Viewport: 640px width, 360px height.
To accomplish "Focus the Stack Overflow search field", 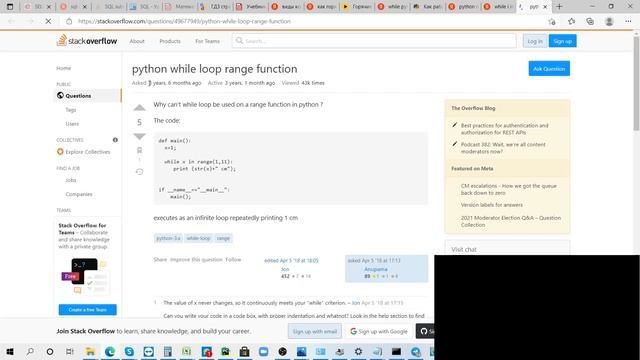I will [374, 41].
